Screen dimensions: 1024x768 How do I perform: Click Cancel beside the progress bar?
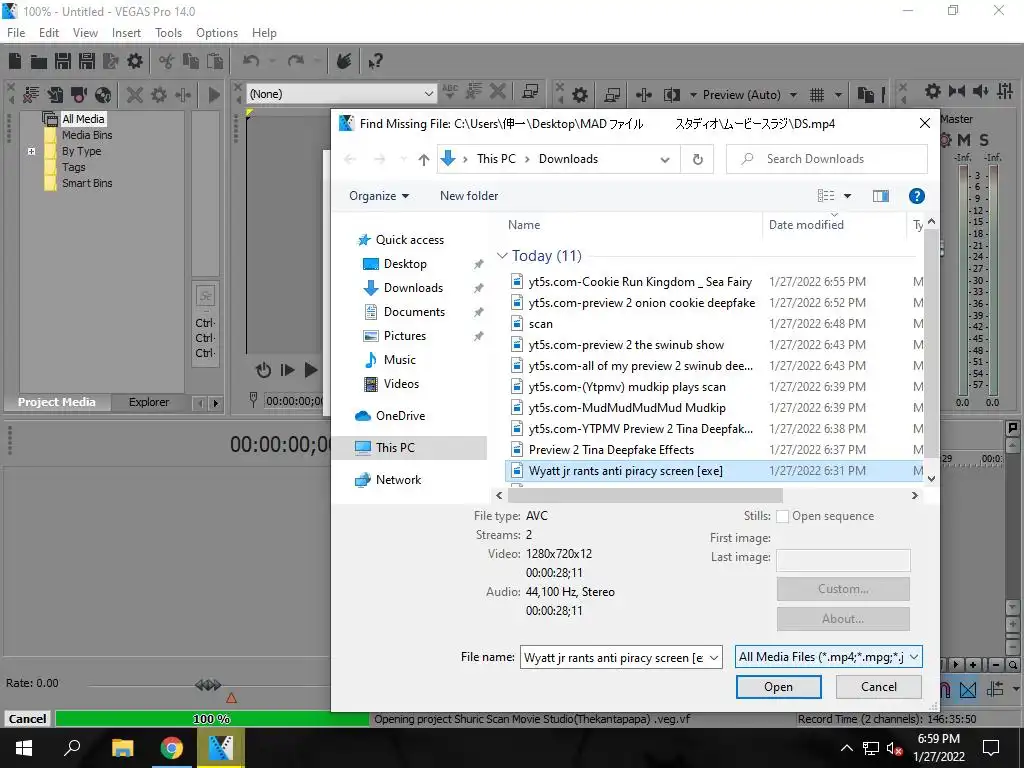click(x=27, y=719)
